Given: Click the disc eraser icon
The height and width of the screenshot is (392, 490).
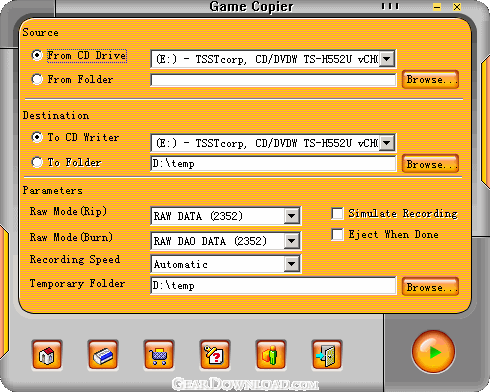Looking at the screenshot, I should click(x=103, y=355).
